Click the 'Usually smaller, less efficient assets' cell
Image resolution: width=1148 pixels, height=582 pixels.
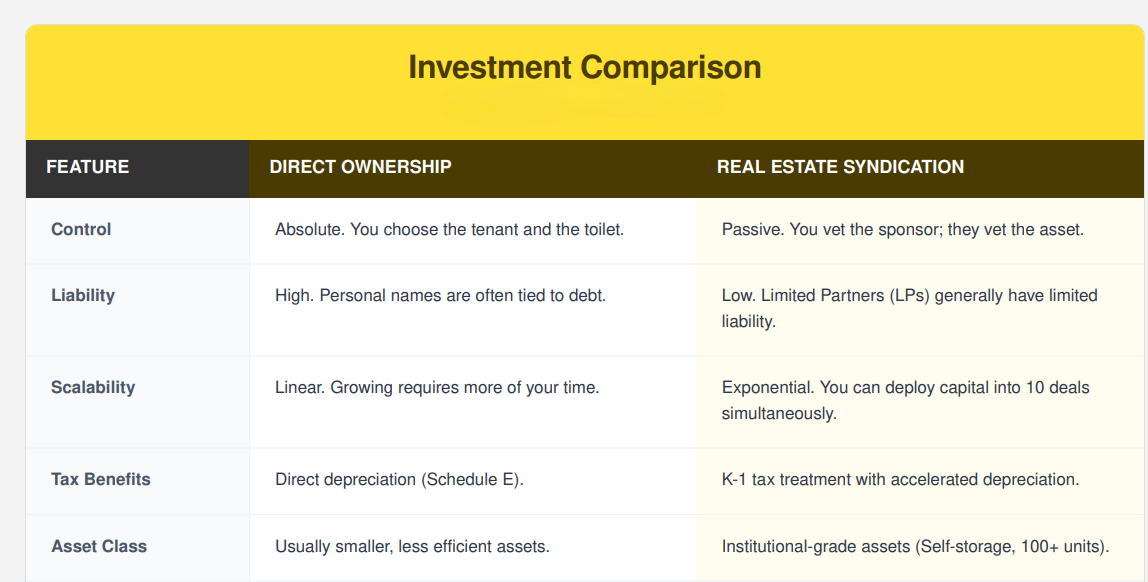(472, 548)
